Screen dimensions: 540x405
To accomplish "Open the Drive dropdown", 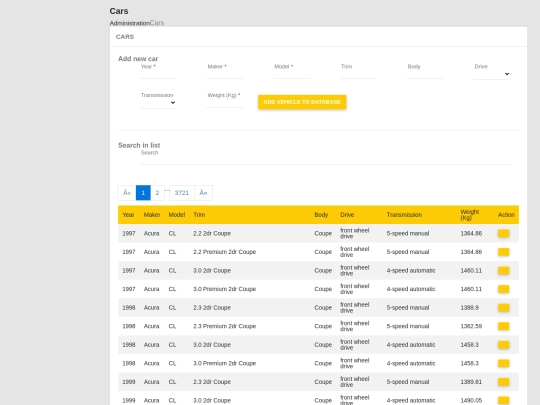I will (x=492, y=74).
